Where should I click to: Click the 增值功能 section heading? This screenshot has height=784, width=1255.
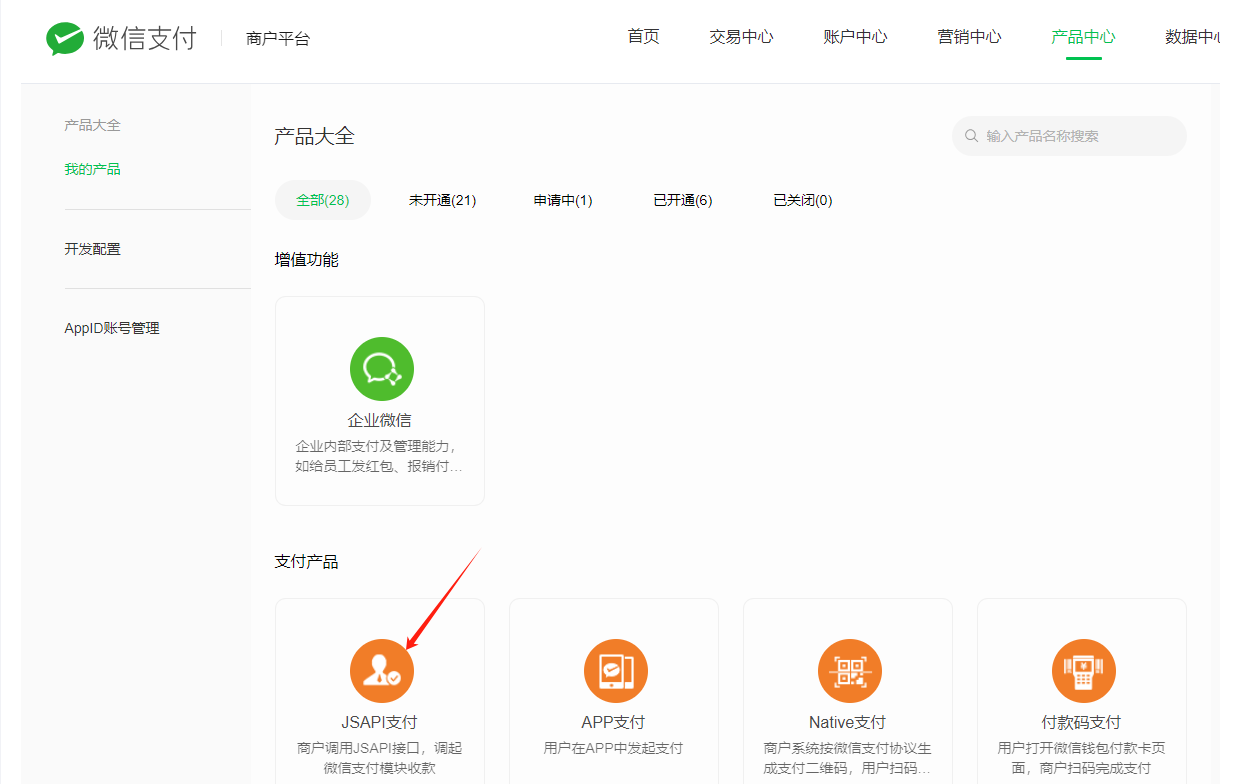307,260
